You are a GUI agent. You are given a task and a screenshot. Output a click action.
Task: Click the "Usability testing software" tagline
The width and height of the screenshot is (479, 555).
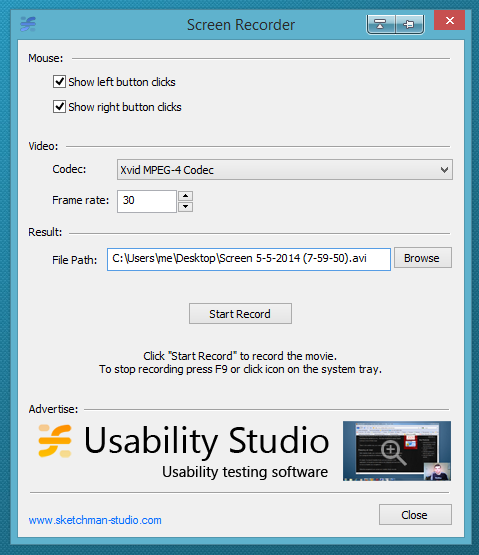pyautogui.click(x=245, y=472)
